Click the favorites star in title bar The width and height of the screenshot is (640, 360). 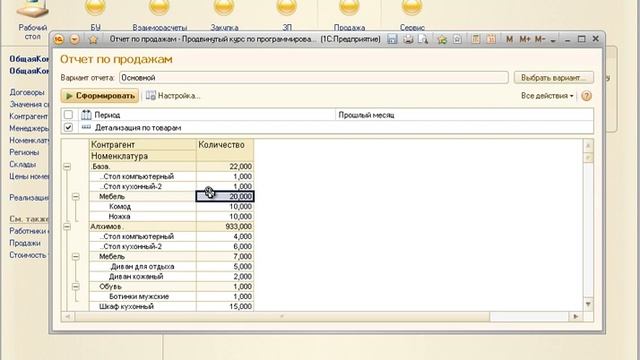93,40
